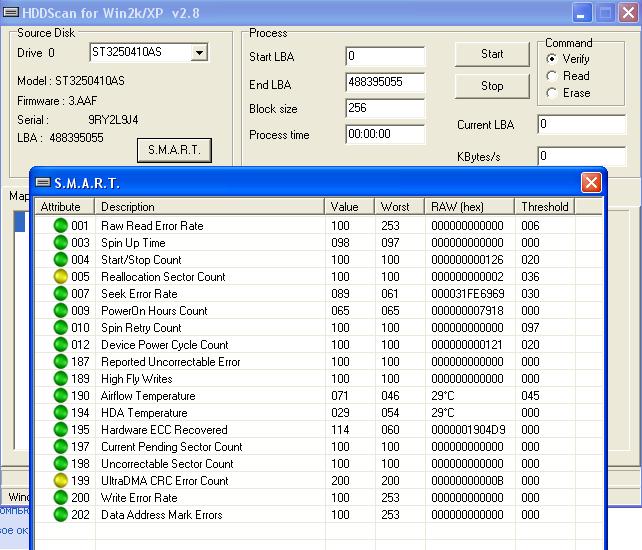
Task: Click green icon for Reported Uncorrectable Error
Action: [61, 362]
